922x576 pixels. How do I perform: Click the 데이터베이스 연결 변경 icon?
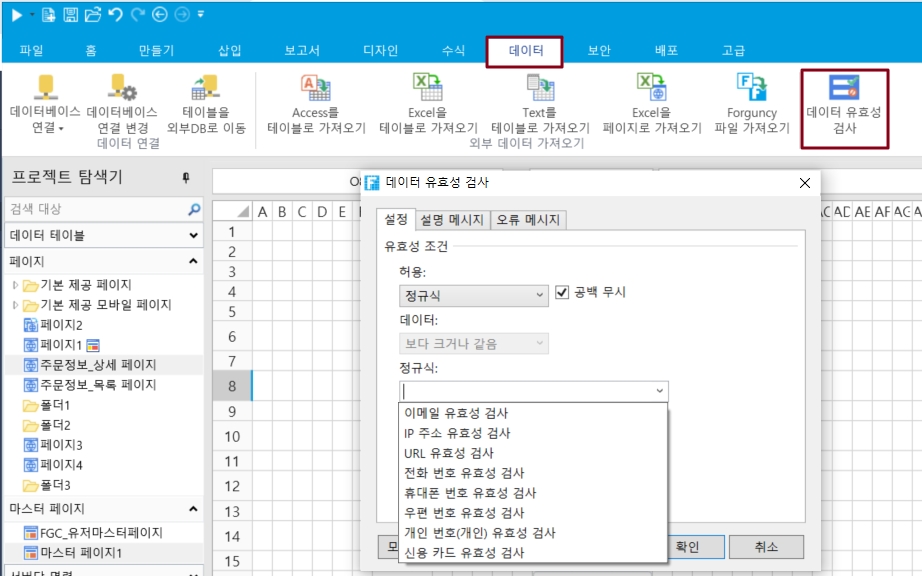coord(122,88)
